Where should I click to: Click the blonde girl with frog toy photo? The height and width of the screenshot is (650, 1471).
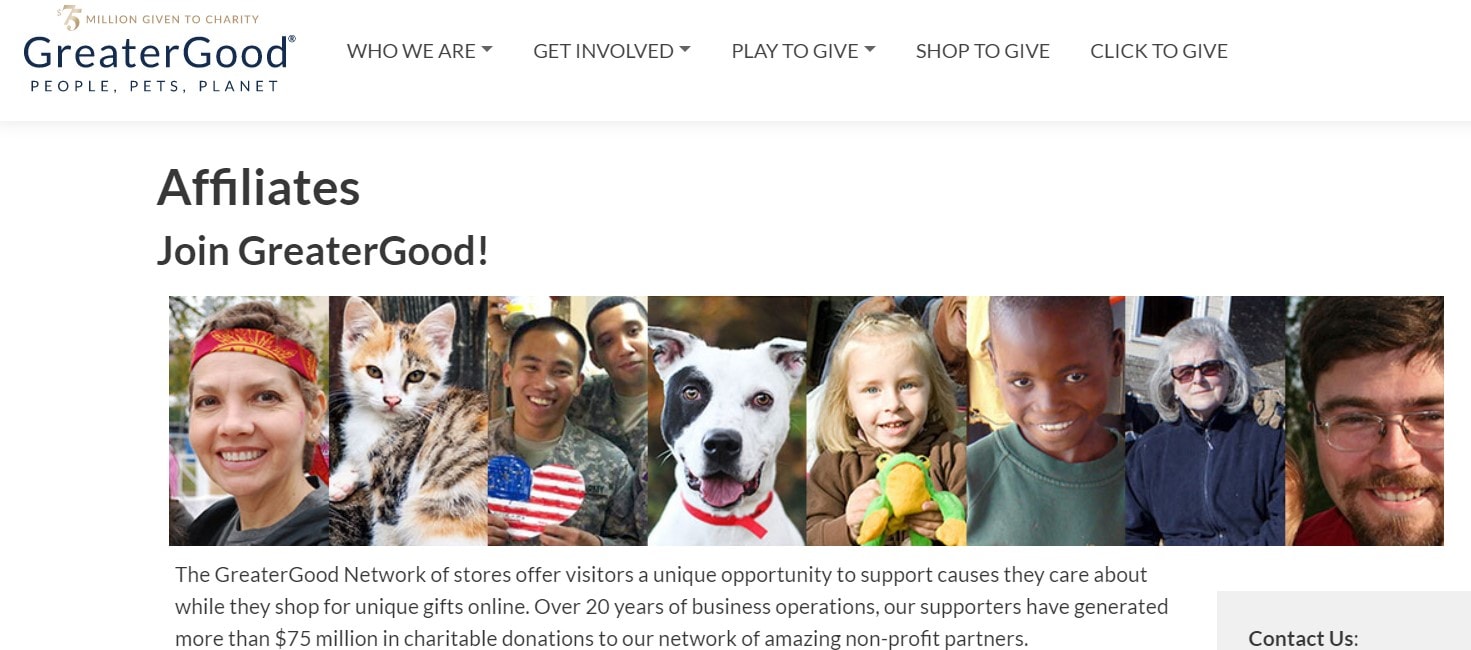pyautogui.click(x=887, y=421)
